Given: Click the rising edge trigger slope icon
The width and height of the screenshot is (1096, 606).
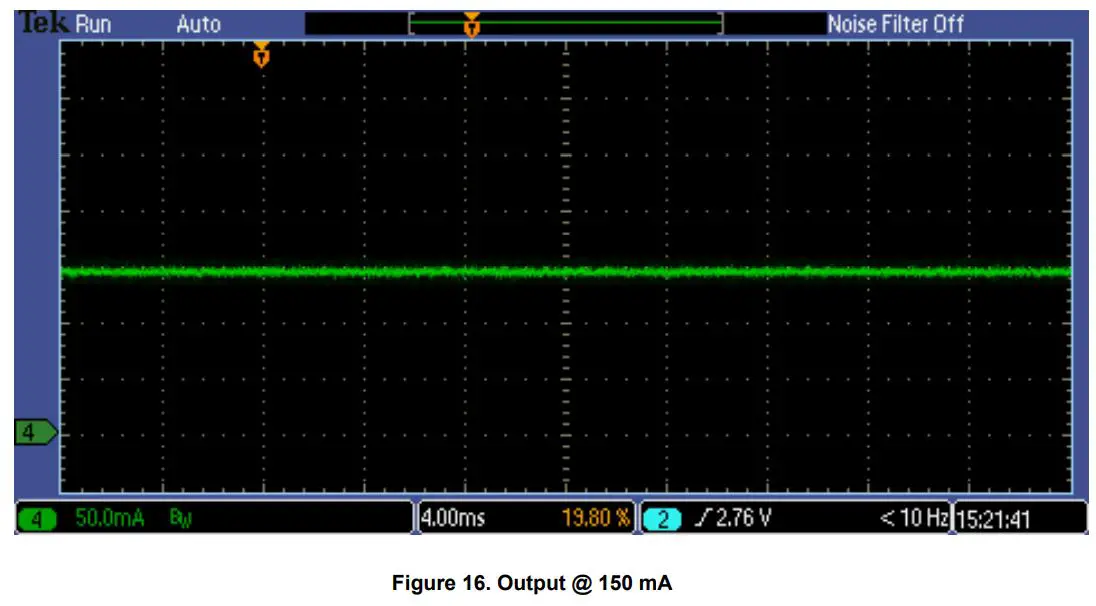Looking at the screenshot, I should (x=702, y=518).
